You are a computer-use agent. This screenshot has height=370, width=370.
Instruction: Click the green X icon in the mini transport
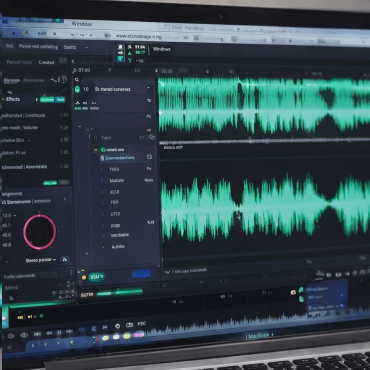41,316
